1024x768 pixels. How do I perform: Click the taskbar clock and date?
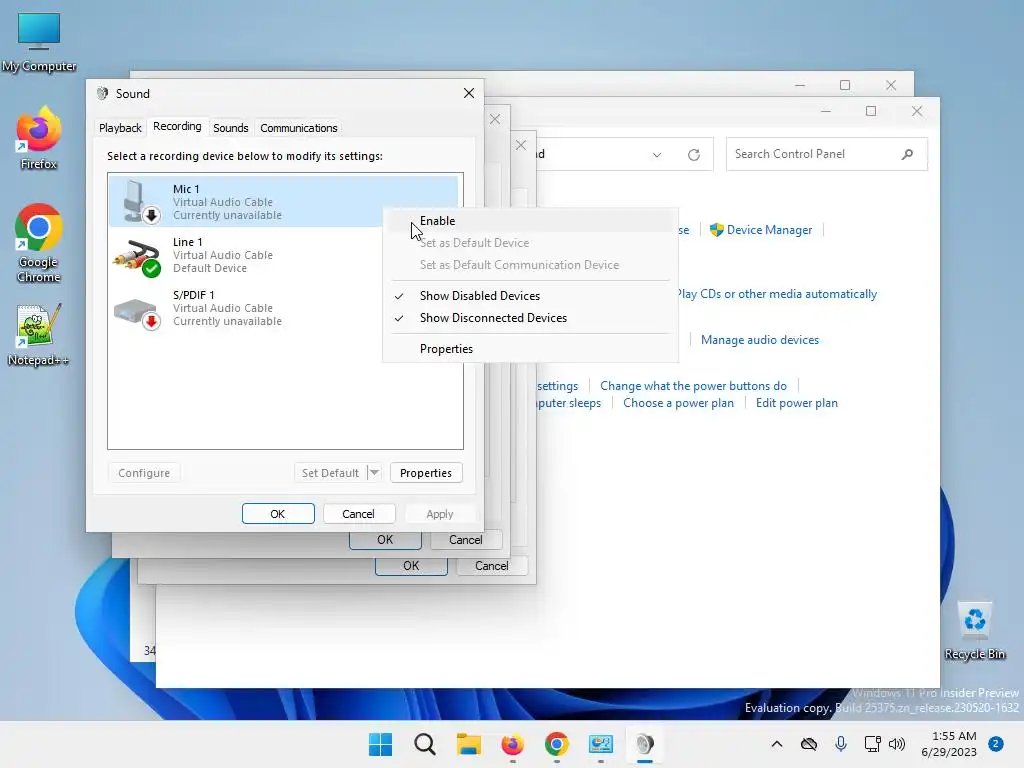point(949,744)
